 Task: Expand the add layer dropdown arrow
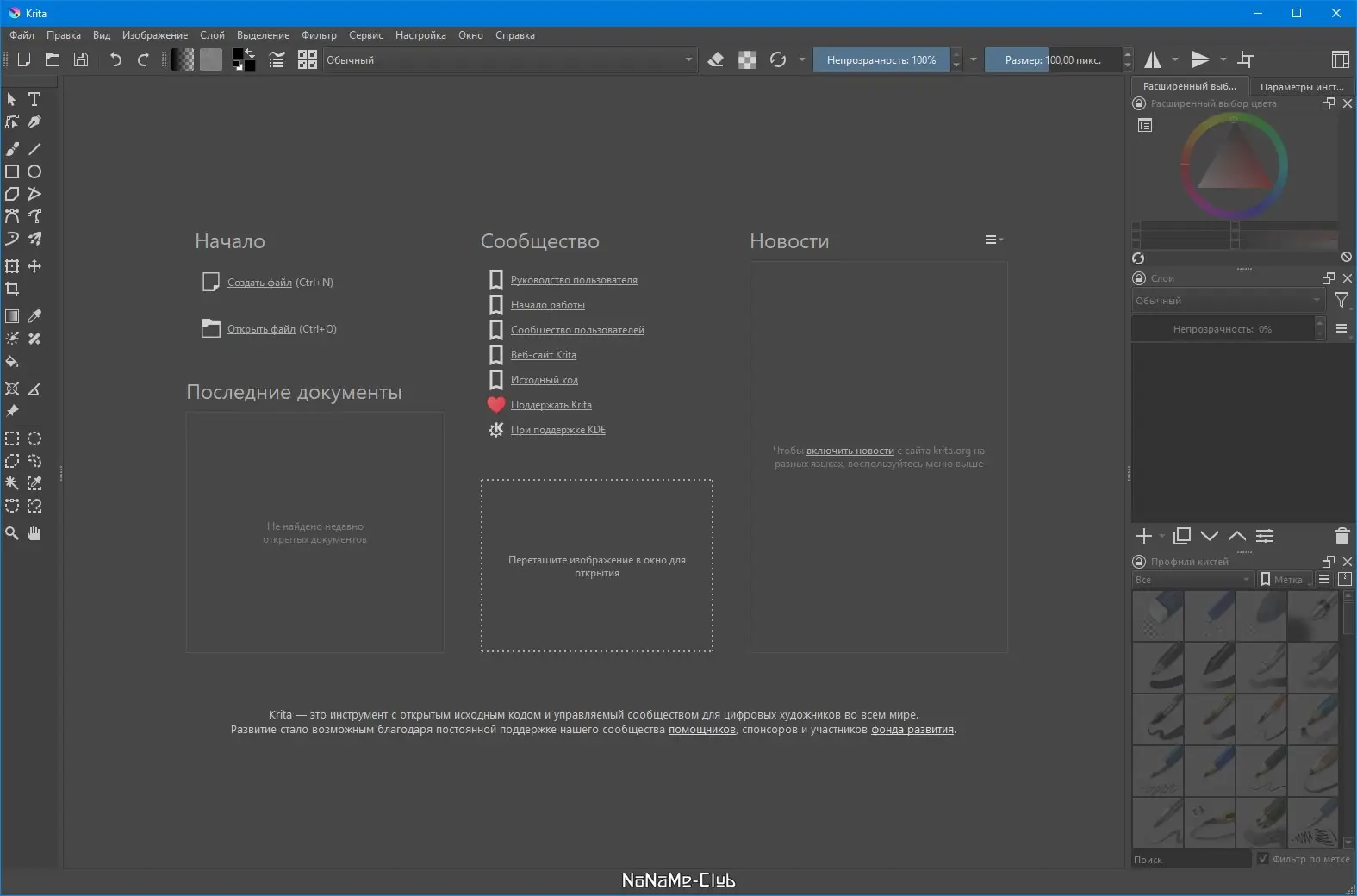coord(1162,537)
